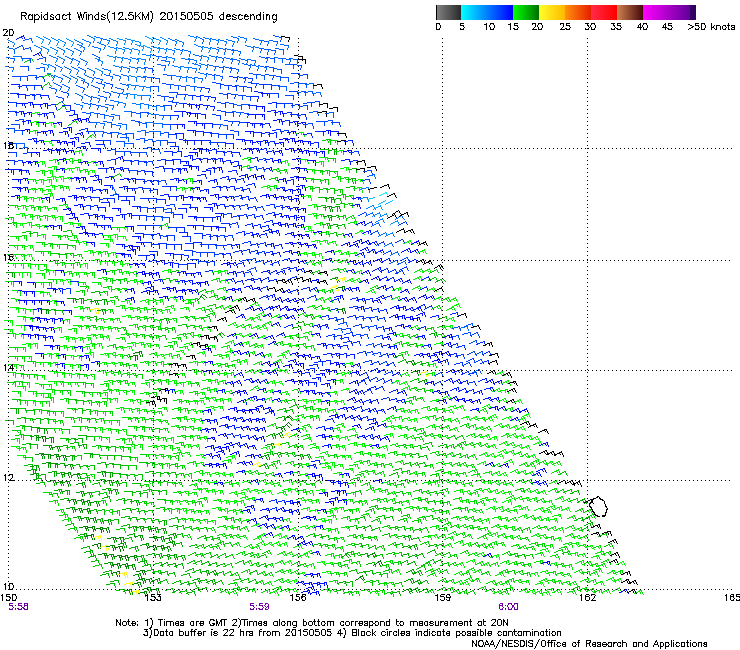This screenshot has height=650, width=740.
Task: Click the latitude label '10'
Action: pyautogui.click(x=8, y=586)
